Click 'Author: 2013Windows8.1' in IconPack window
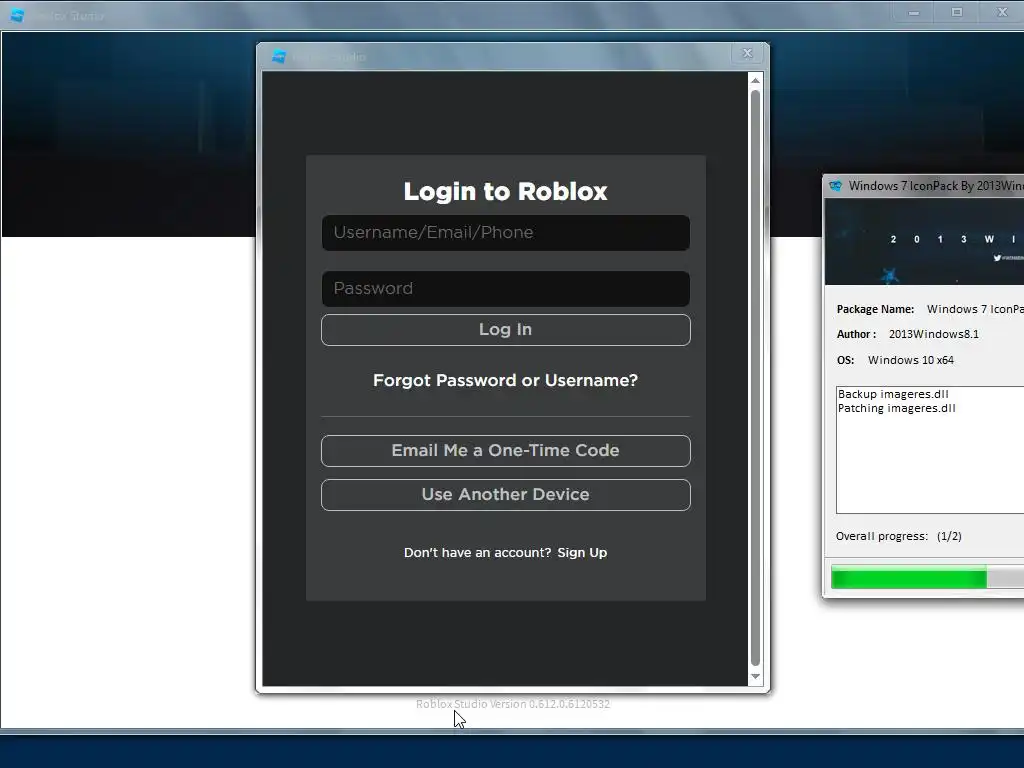 click(x=908, y=334)
